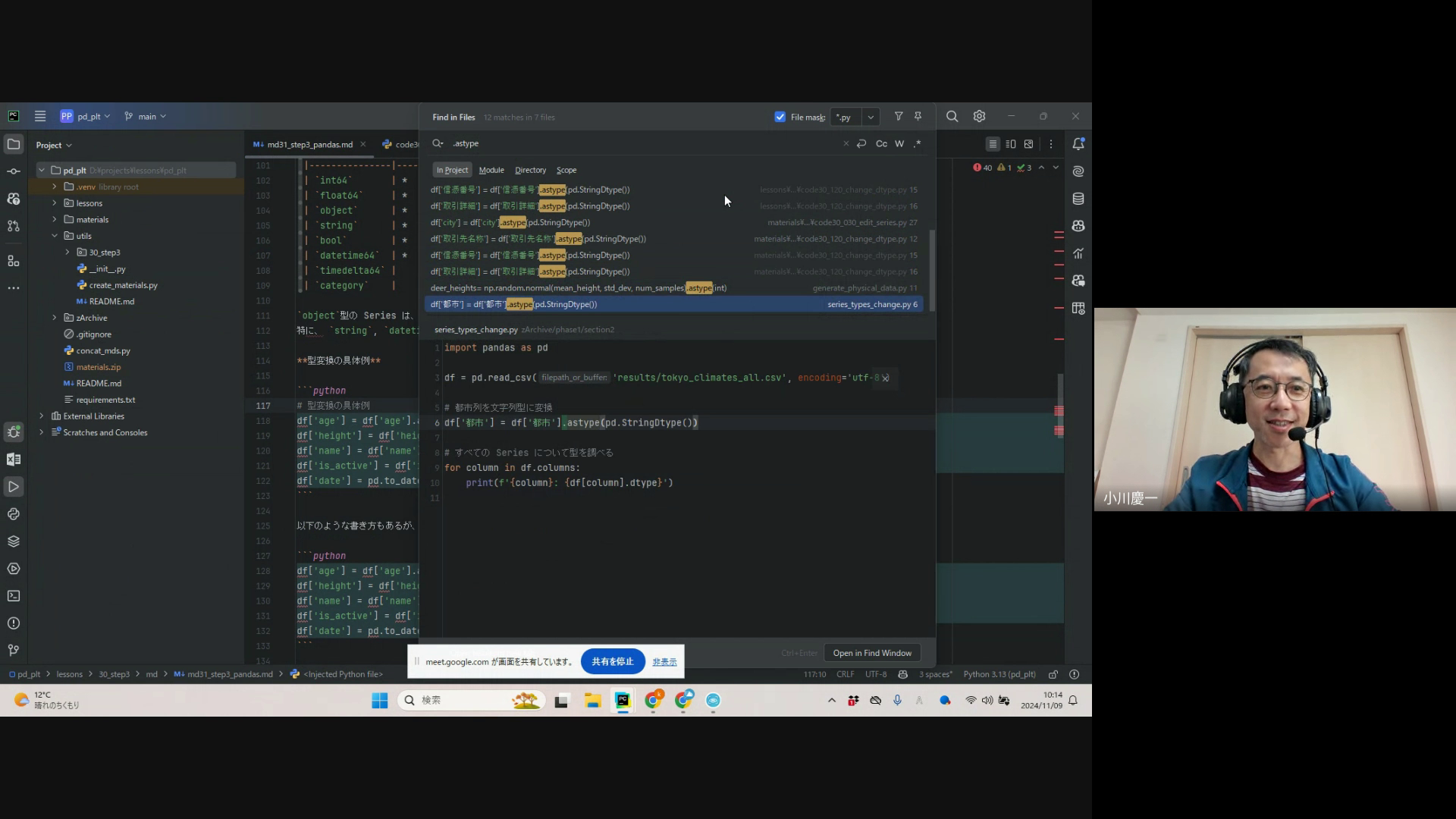1456x819 pixels.
Task: Open the file mask *.py dropdown
Action: click(871, 117)
